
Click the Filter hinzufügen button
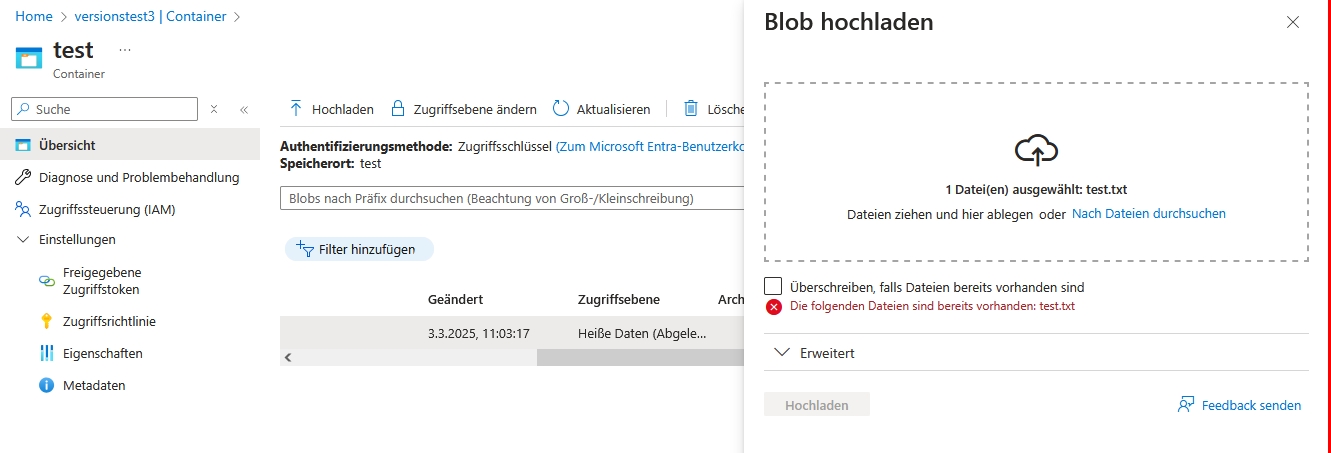(359, 249)
